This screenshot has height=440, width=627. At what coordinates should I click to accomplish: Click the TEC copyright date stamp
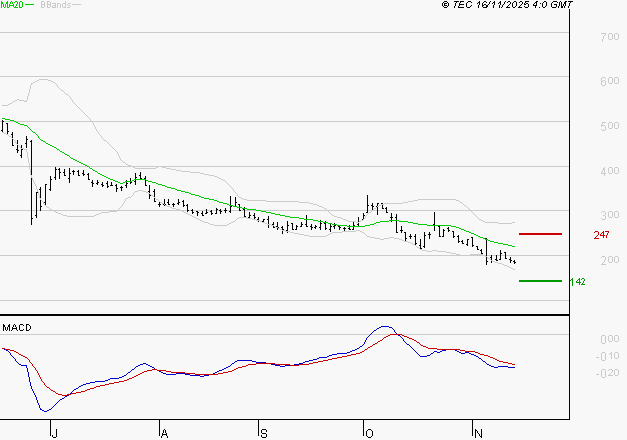coord(507,5)
